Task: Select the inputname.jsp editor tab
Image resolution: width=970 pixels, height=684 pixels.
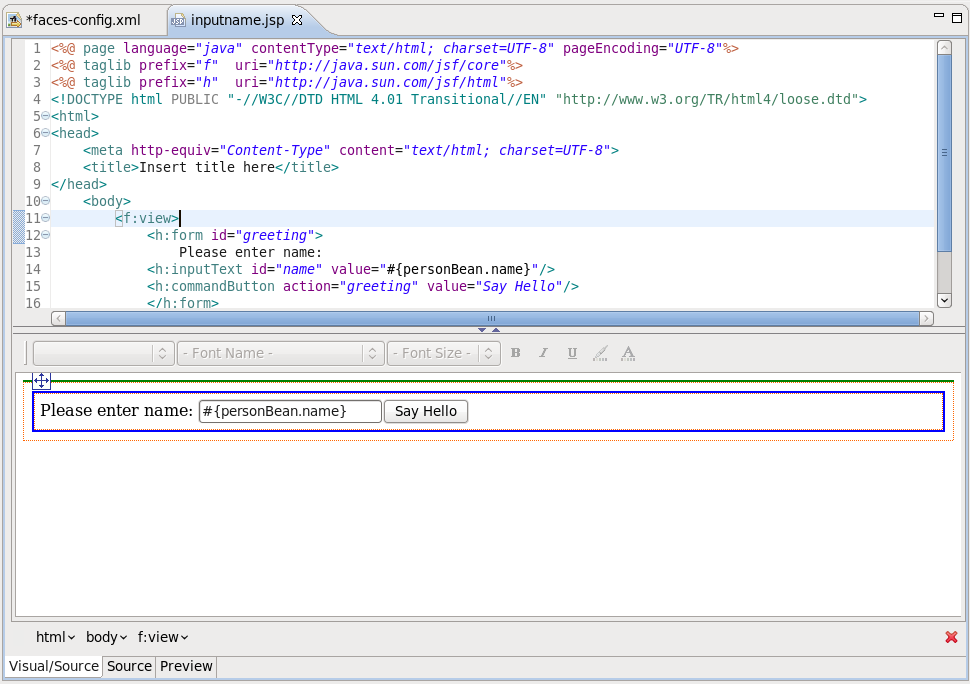Action: (237, 20)
